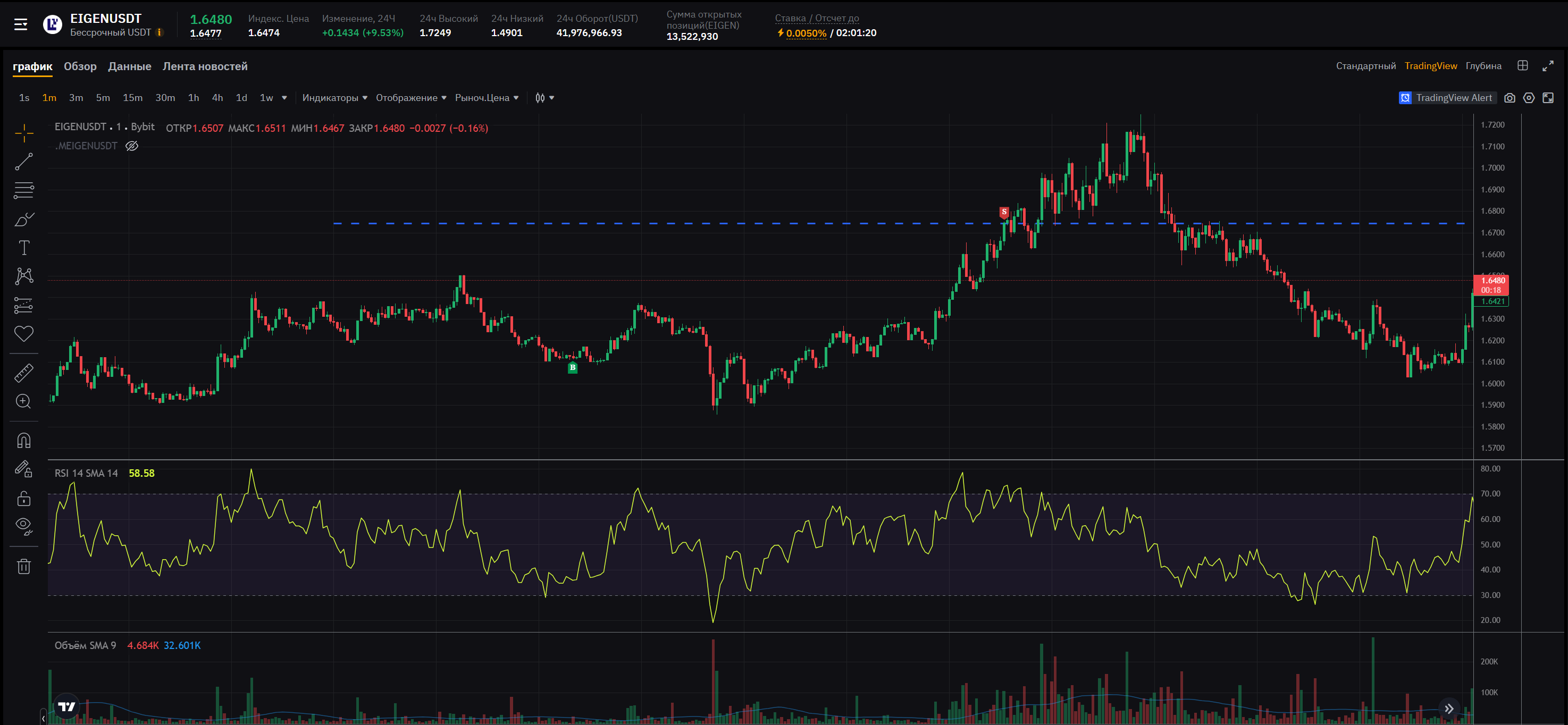Take chart snapshot with camera icon

[1510, 98]
